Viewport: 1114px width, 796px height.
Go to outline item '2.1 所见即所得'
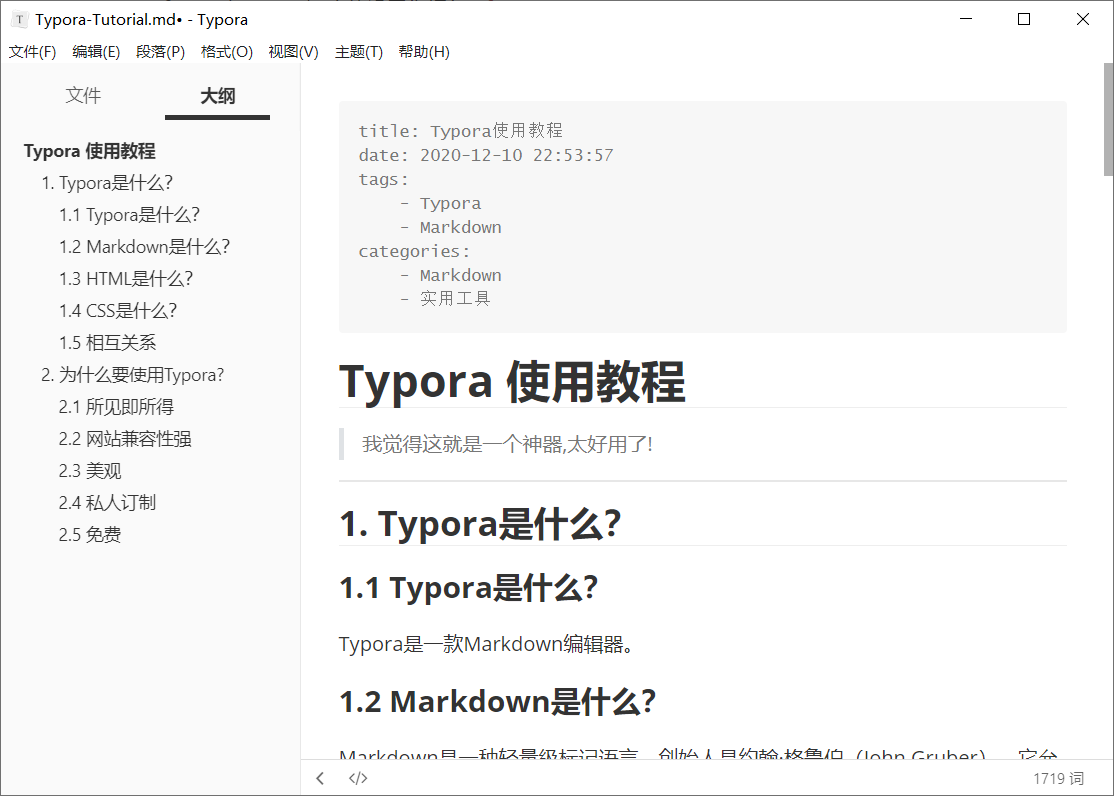point(117,407)
